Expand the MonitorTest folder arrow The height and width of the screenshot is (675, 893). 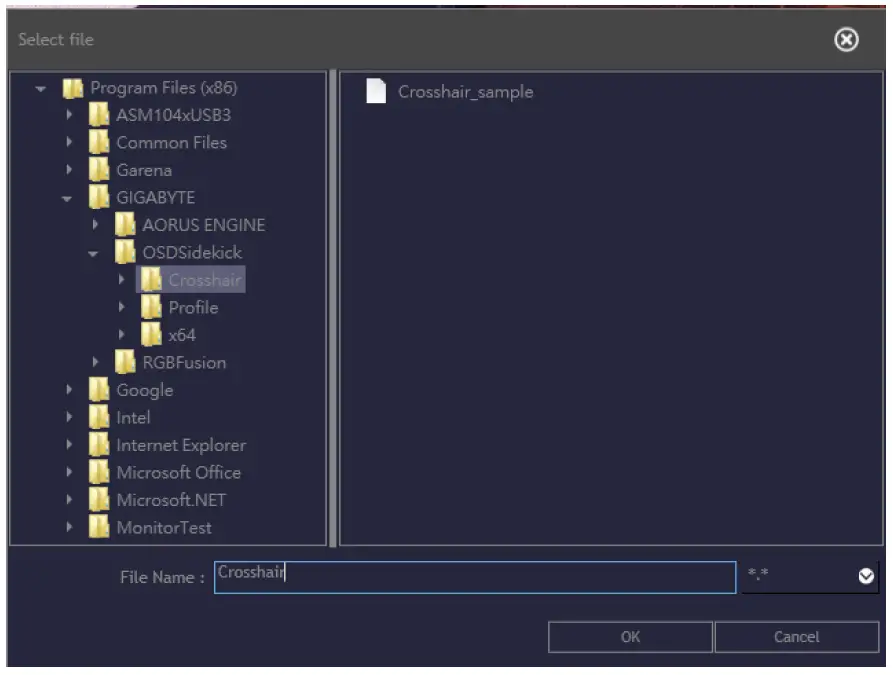tap(69, 527)
